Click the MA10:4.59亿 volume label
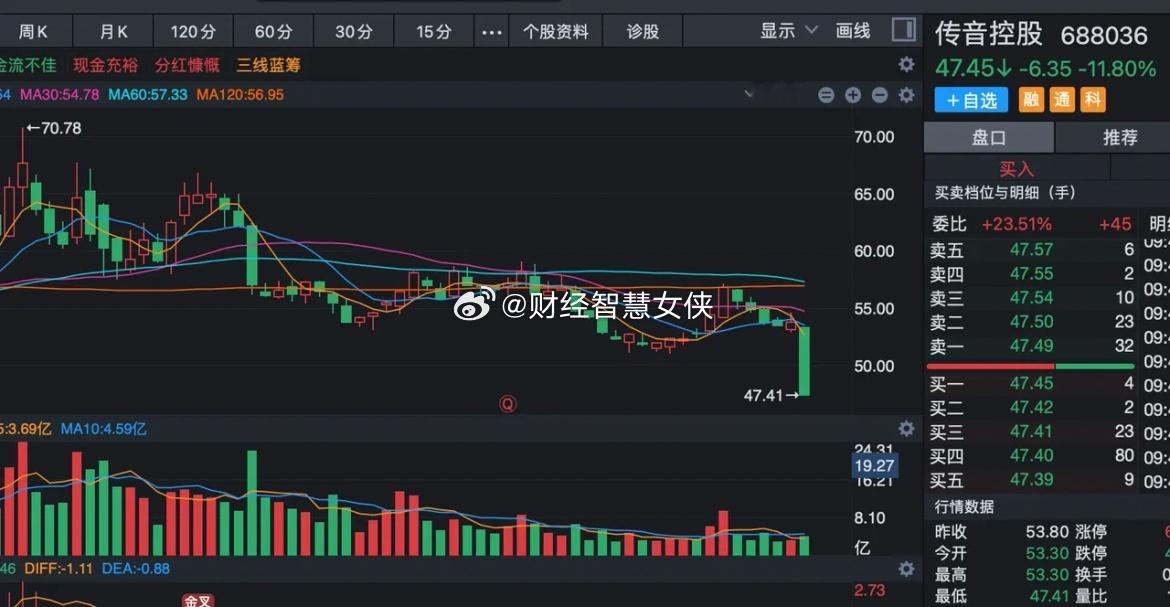 coord(104,429)
